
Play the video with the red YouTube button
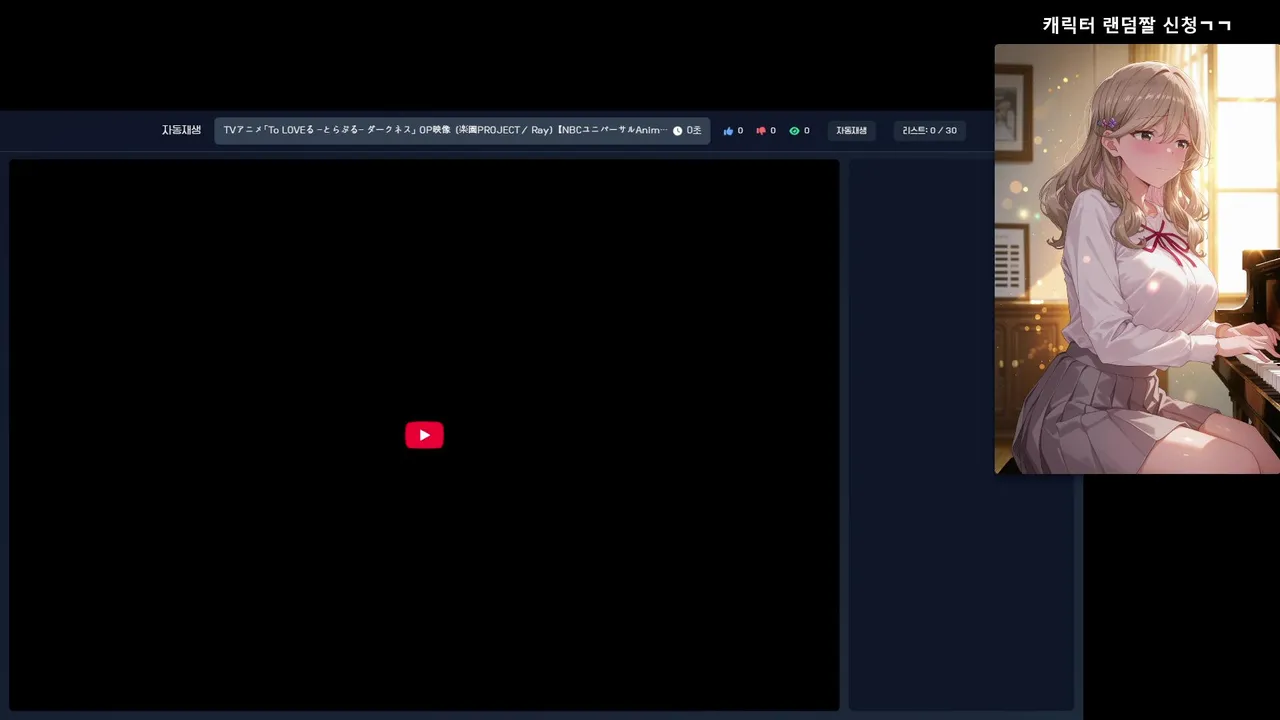(x=424, y=435)
